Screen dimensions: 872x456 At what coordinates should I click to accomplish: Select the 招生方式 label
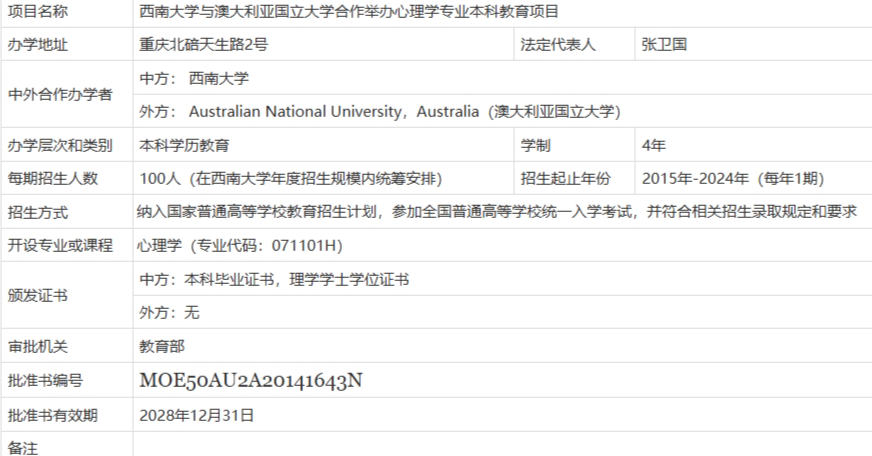point(38,212)
